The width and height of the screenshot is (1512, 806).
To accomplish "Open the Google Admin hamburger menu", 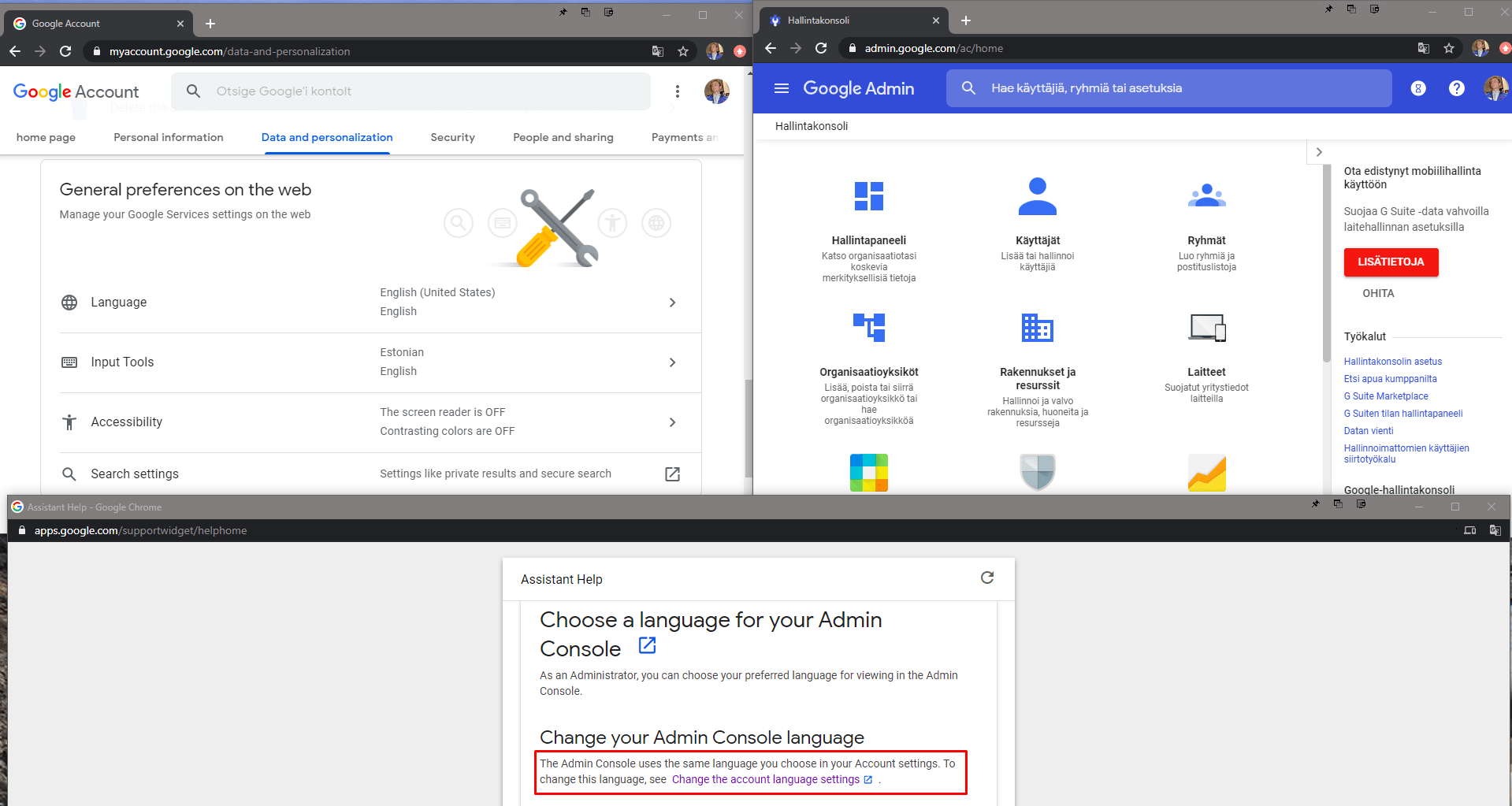I will click(781, 88).
